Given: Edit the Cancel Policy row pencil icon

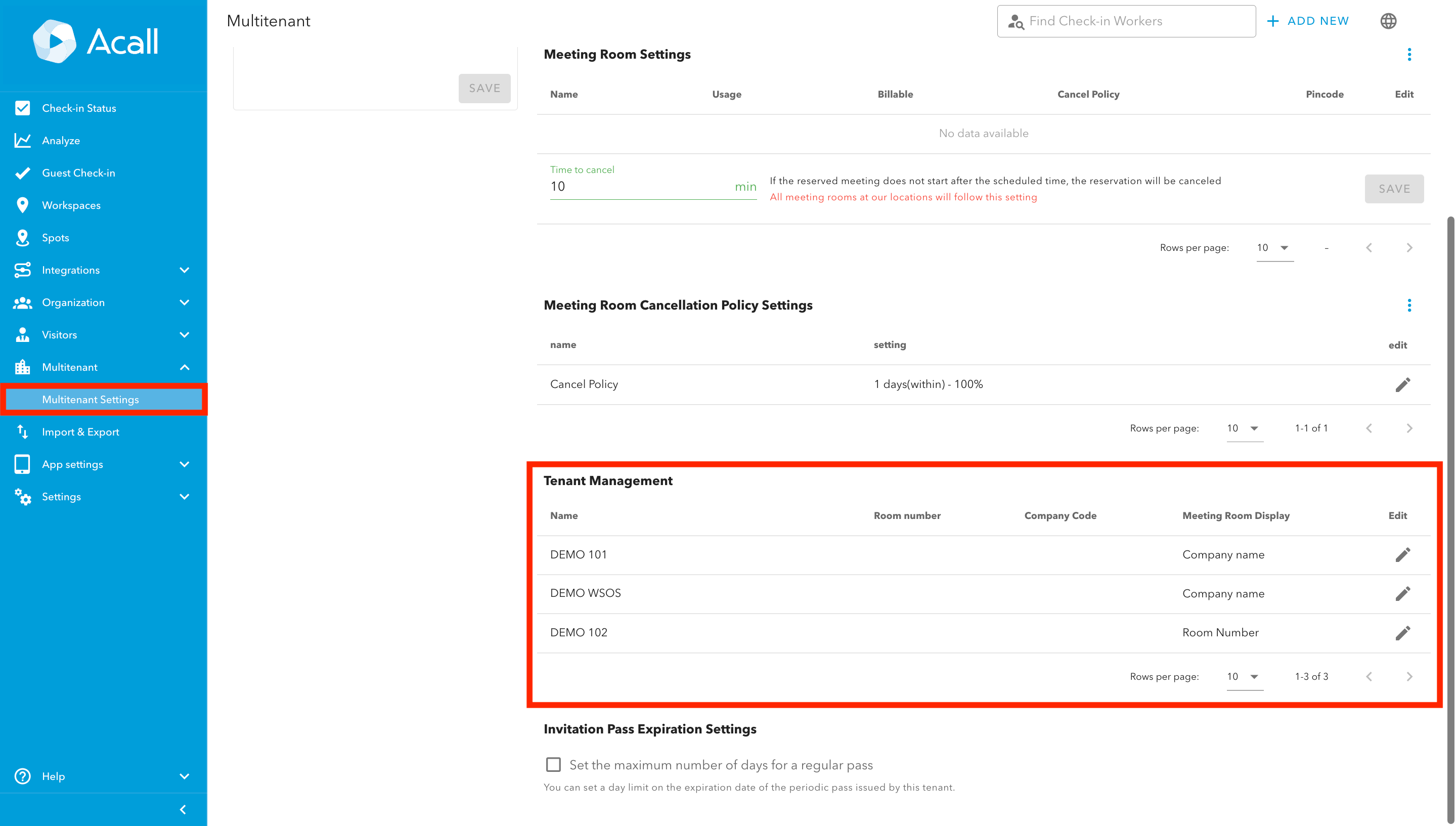Looking at the screenshot, I should point(1402,384).
